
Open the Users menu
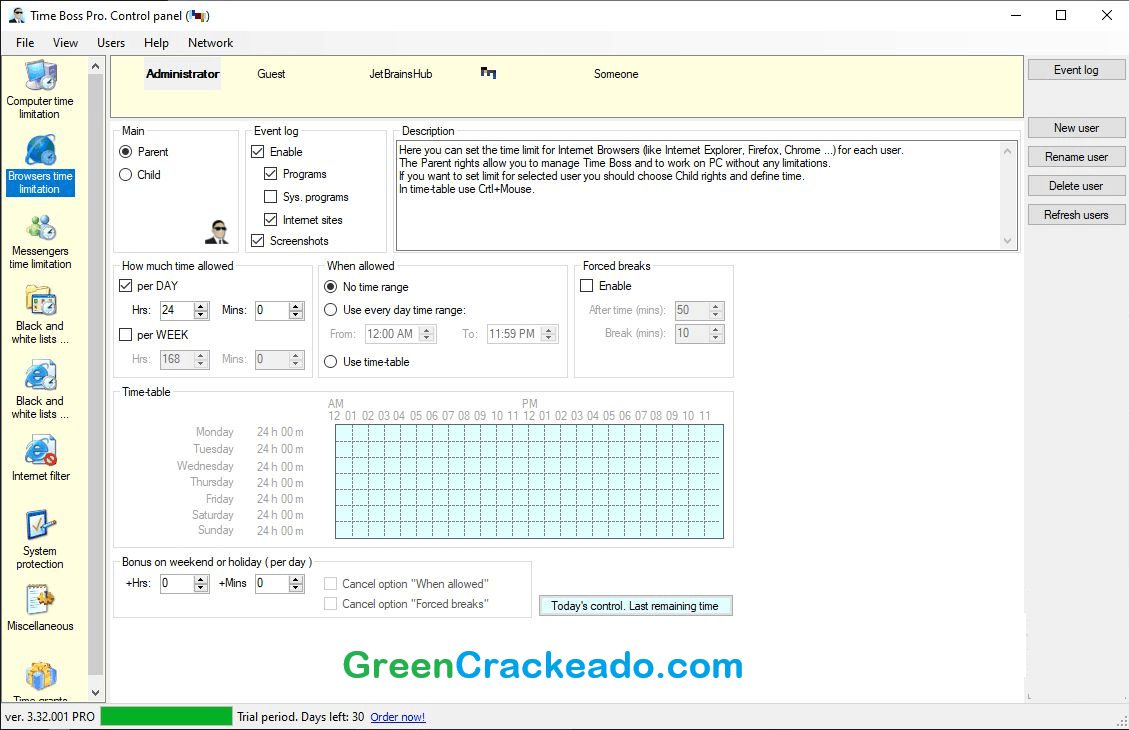(110, 42)
